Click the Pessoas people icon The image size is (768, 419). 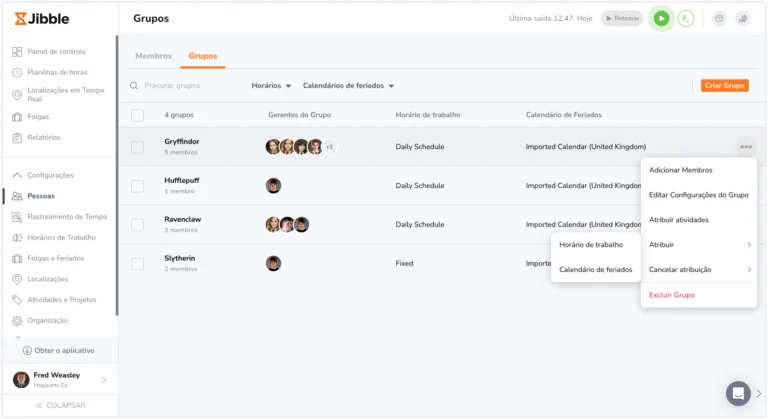[17, 196]
